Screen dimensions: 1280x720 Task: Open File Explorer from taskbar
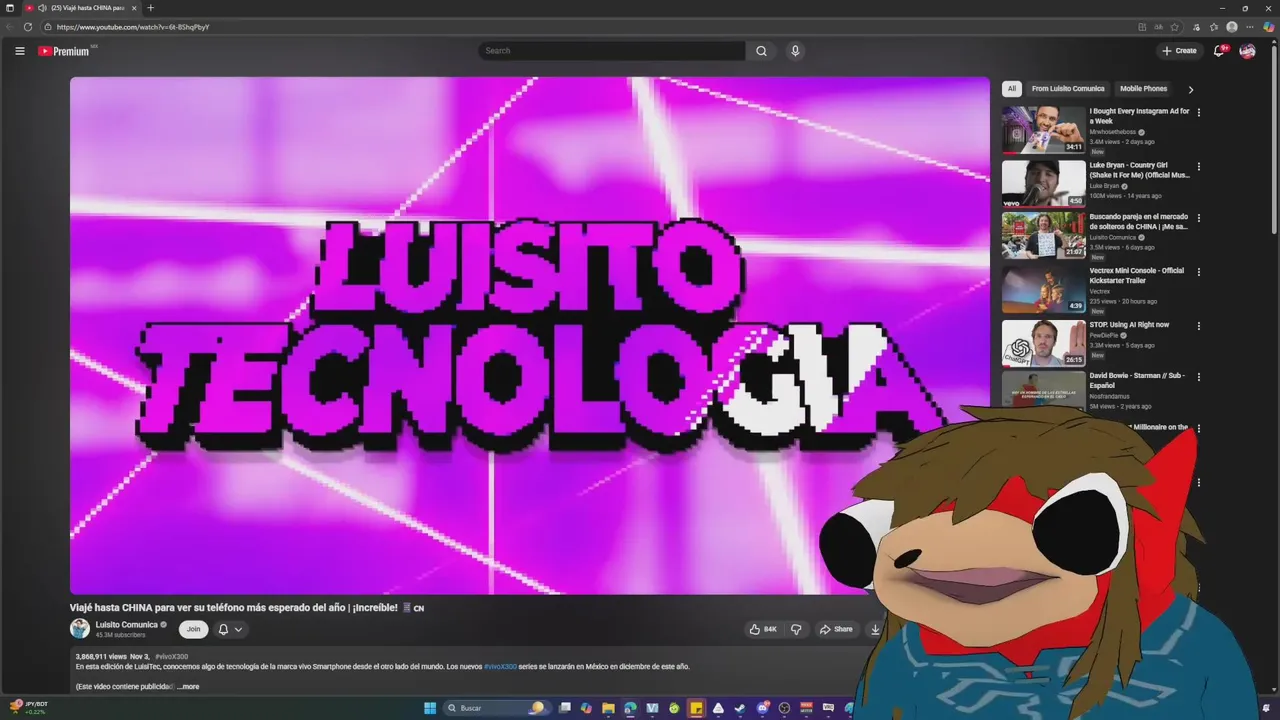click(608, 708)
